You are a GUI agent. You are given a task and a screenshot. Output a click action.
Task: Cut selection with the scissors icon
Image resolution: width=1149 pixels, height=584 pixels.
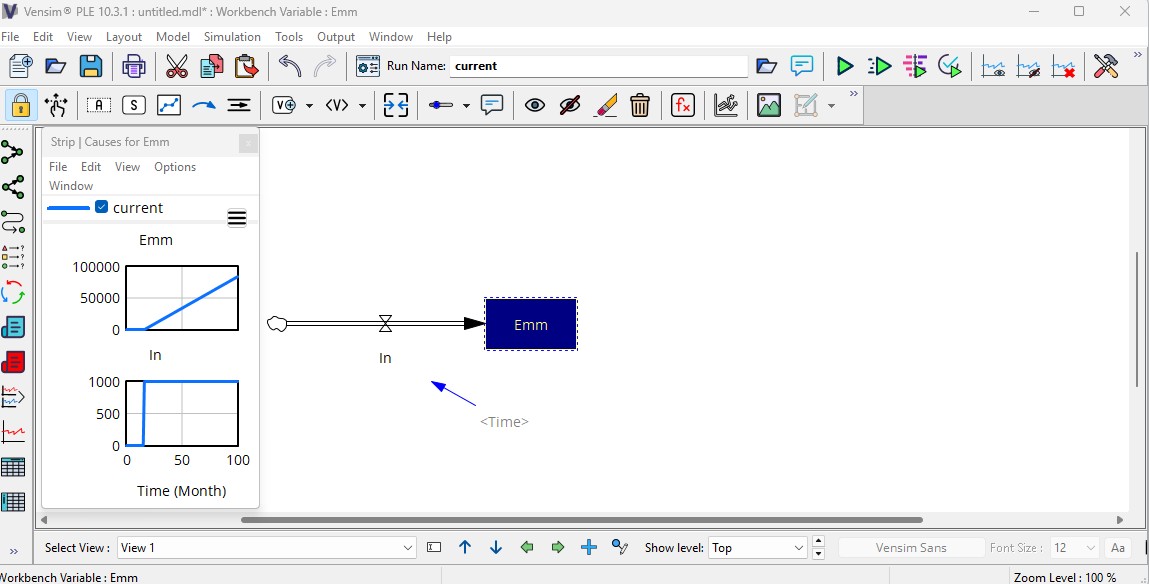pos(176,66)
